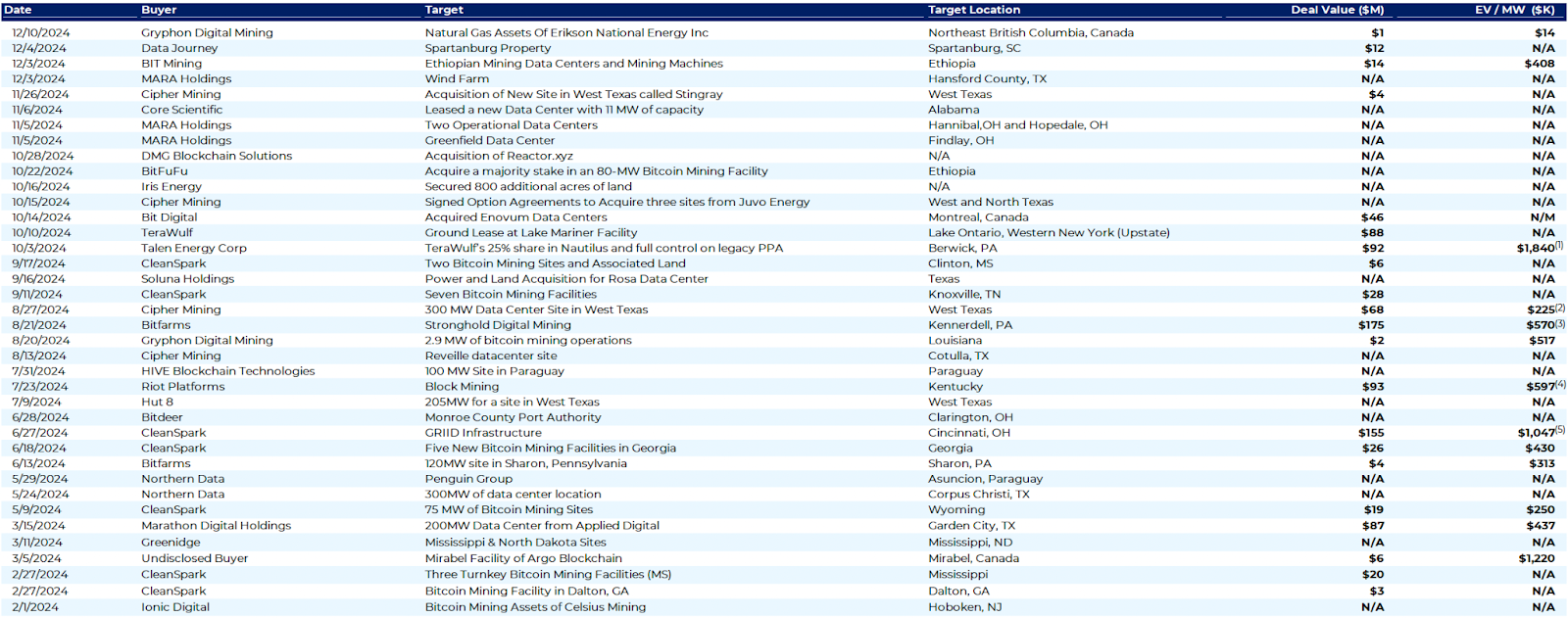This screenshot has width=1568, height=618.
Task: Select buyer TeraWulf
Action: pyautogui.click(x=167, y=233)
